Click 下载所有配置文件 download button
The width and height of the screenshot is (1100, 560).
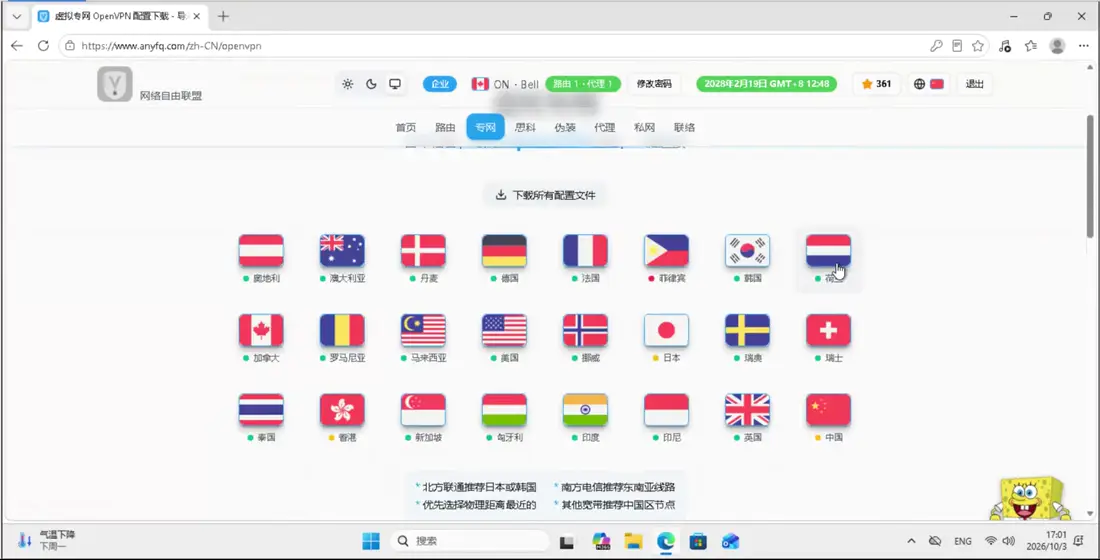[x=545, y=195]
